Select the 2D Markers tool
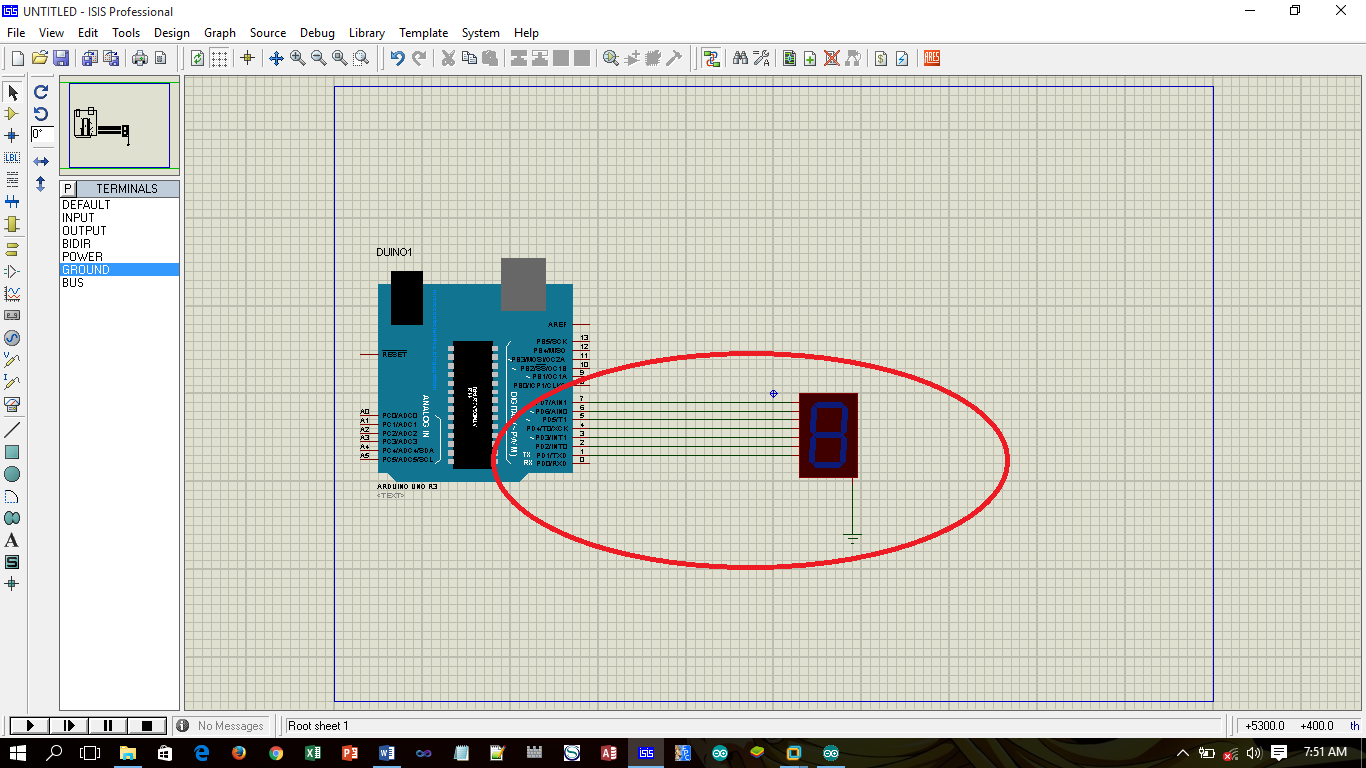The width and height of the screenshot is (1366, 768). (12, 583)
